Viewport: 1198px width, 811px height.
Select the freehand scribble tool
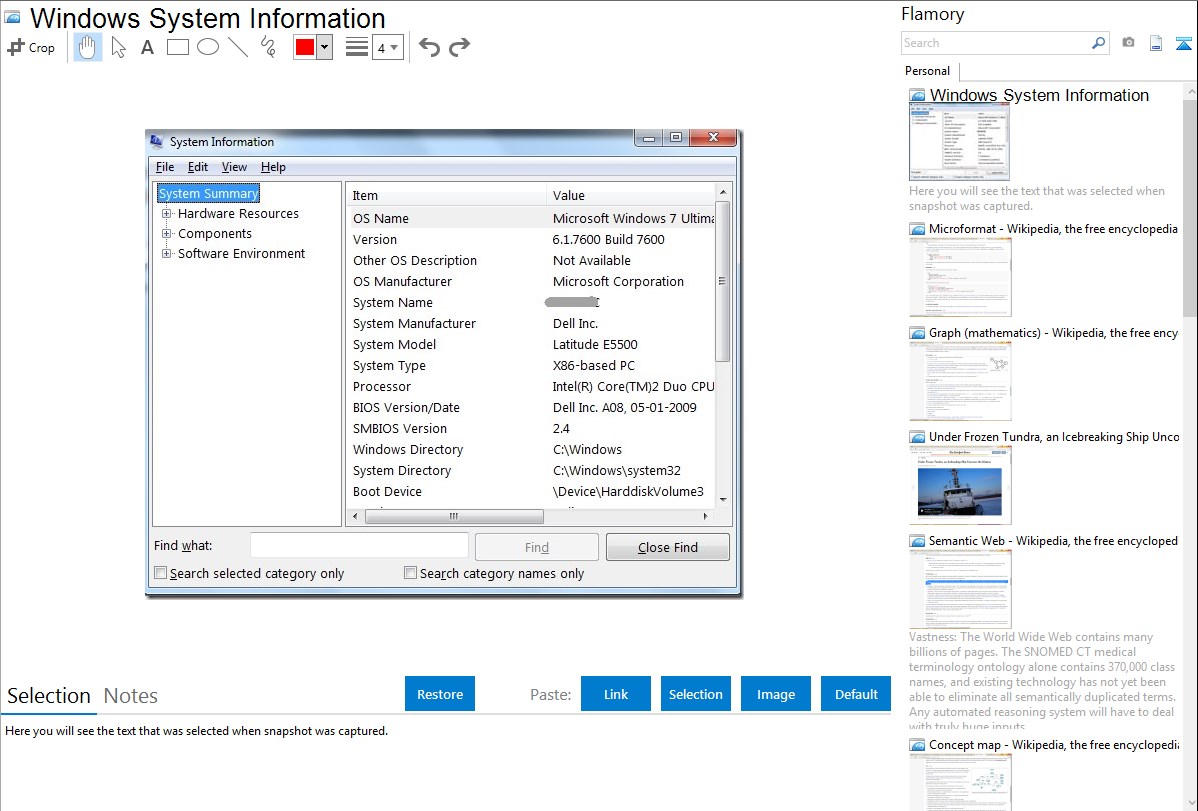pyautogui.click(x=268, y=47)
